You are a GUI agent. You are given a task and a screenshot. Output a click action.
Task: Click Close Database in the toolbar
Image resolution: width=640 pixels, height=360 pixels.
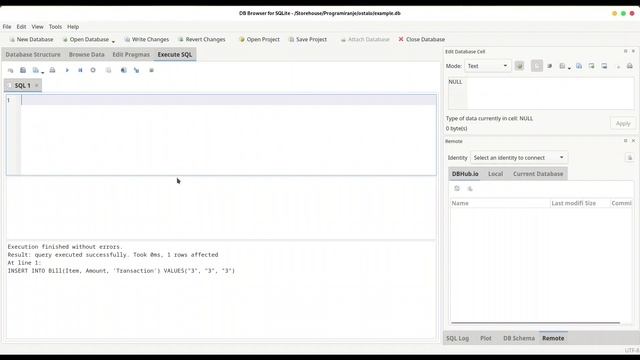(x=422, y=39)
